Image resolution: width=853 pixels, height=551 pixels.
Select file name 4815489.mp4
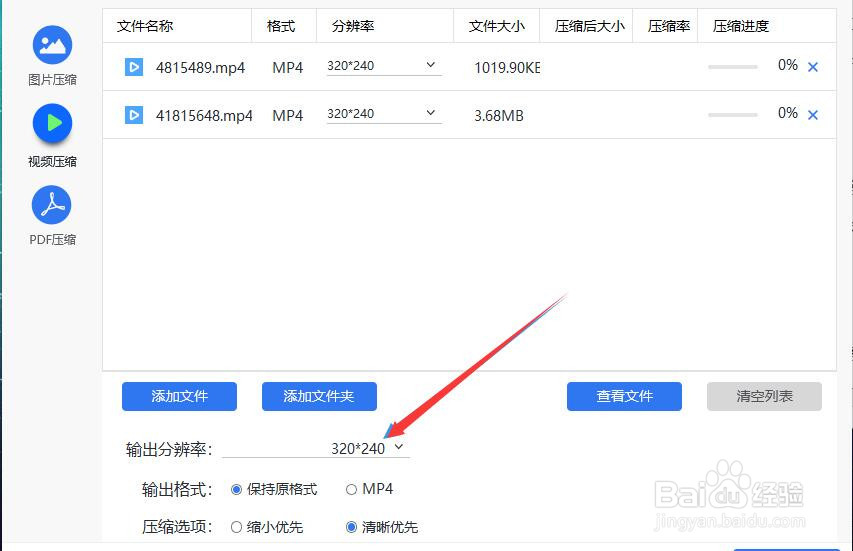200,68
